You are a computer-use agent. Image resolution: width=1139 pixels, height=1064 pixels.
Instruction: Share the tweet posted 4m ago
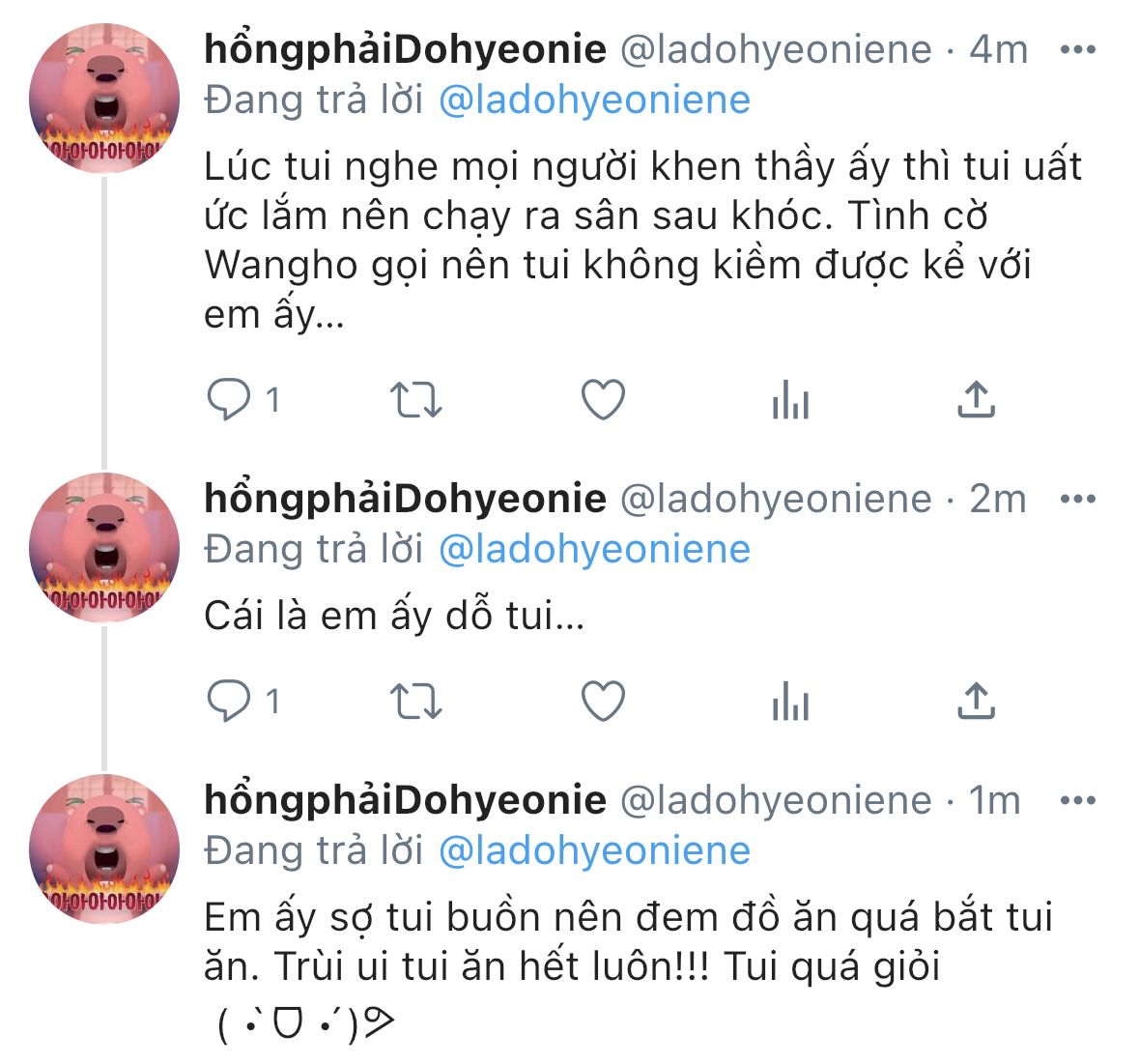point(976,399)
